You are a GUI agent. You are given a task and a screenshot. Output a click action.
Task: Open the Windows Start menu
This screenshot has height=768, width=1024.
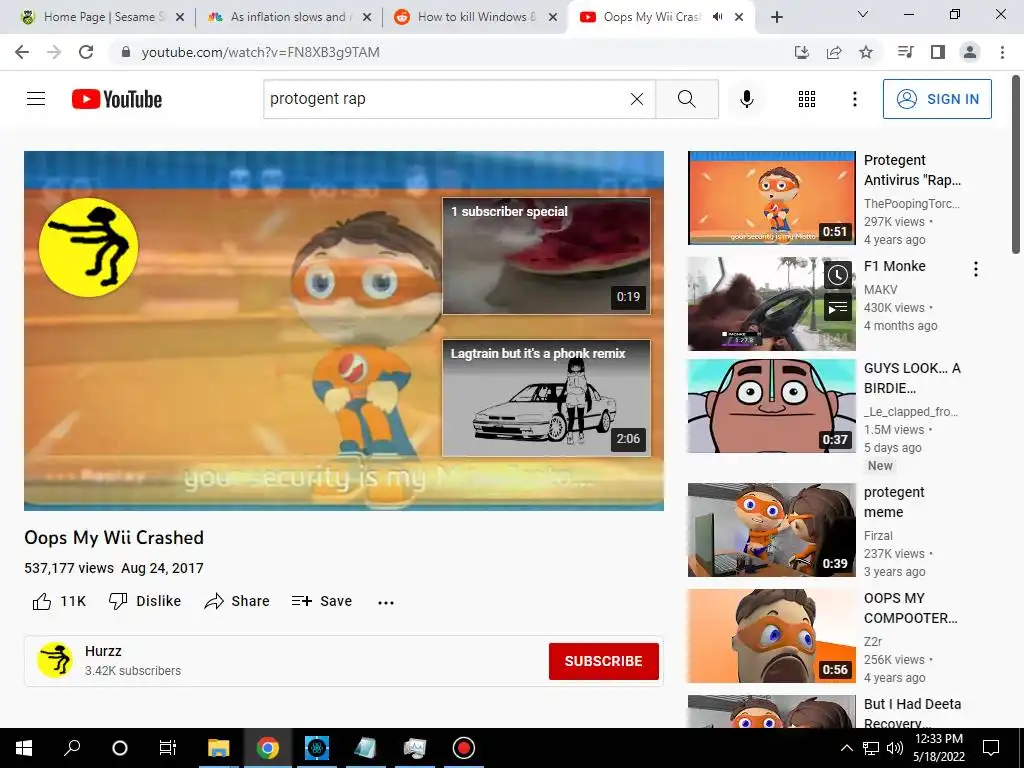point(24,748)
